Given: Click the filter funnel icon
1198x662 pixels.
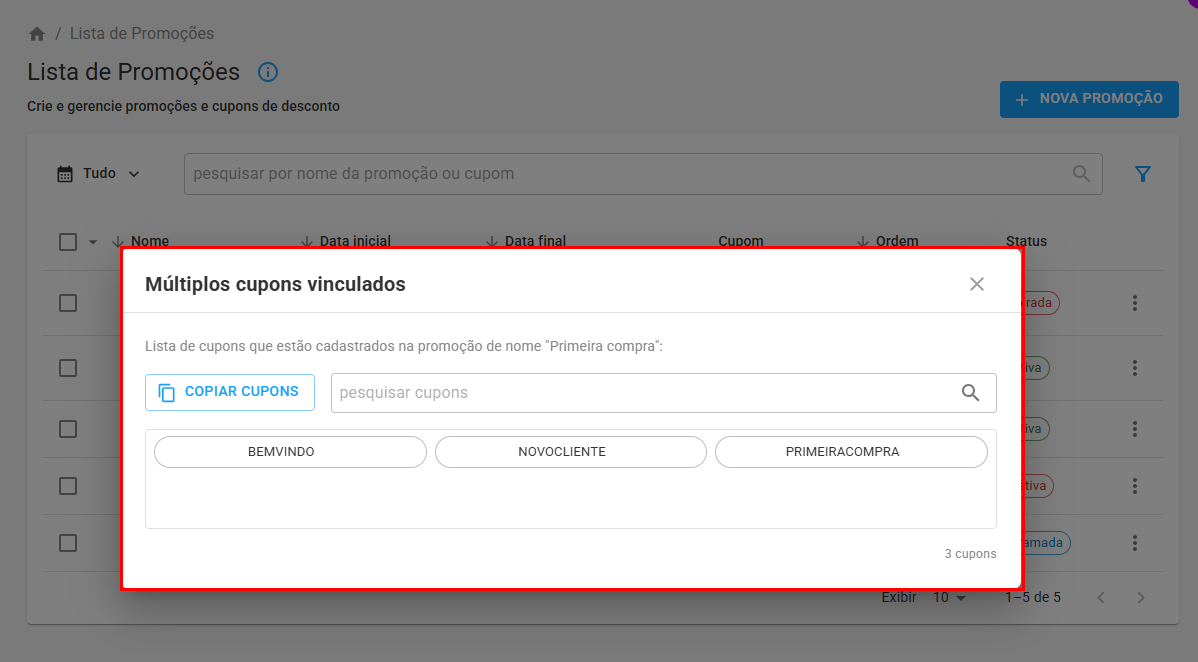Looking at the screenshot, I should 1142,173.
